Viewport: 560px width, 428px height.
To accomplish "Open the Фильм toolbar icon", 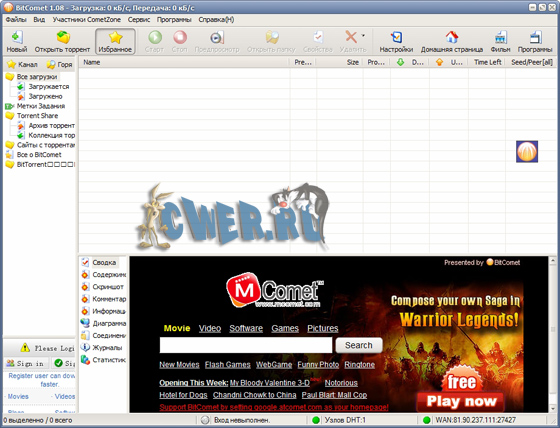I will (500, 41).
